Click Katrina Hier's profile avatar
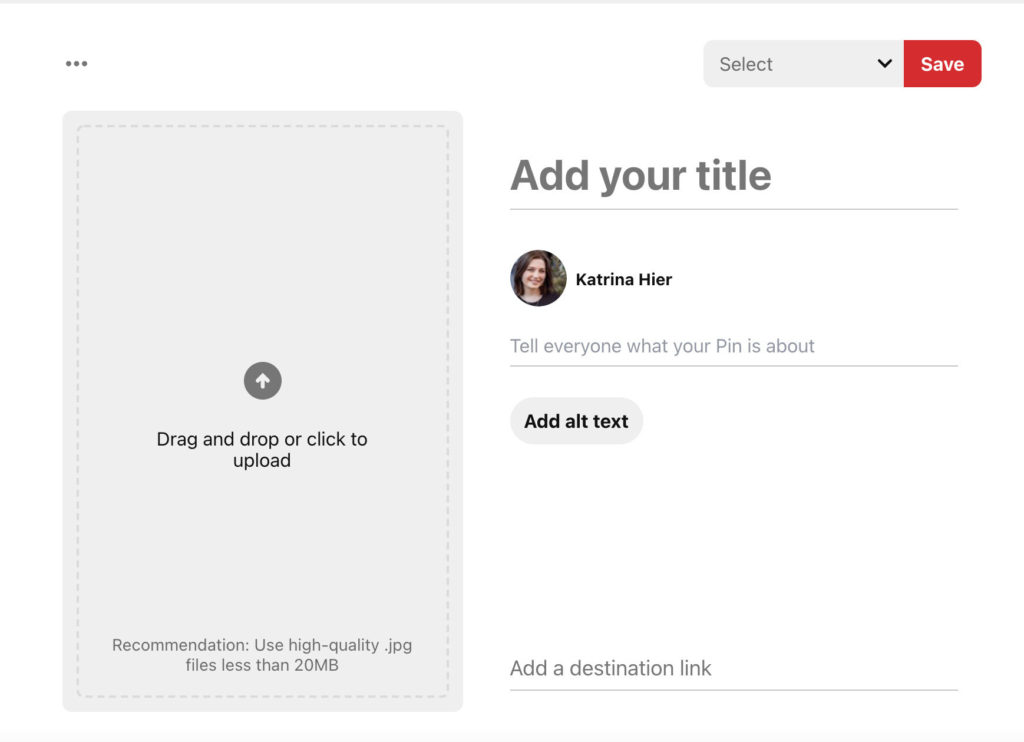Screen dimensions: 1024x742 click(x=538, y=278)
